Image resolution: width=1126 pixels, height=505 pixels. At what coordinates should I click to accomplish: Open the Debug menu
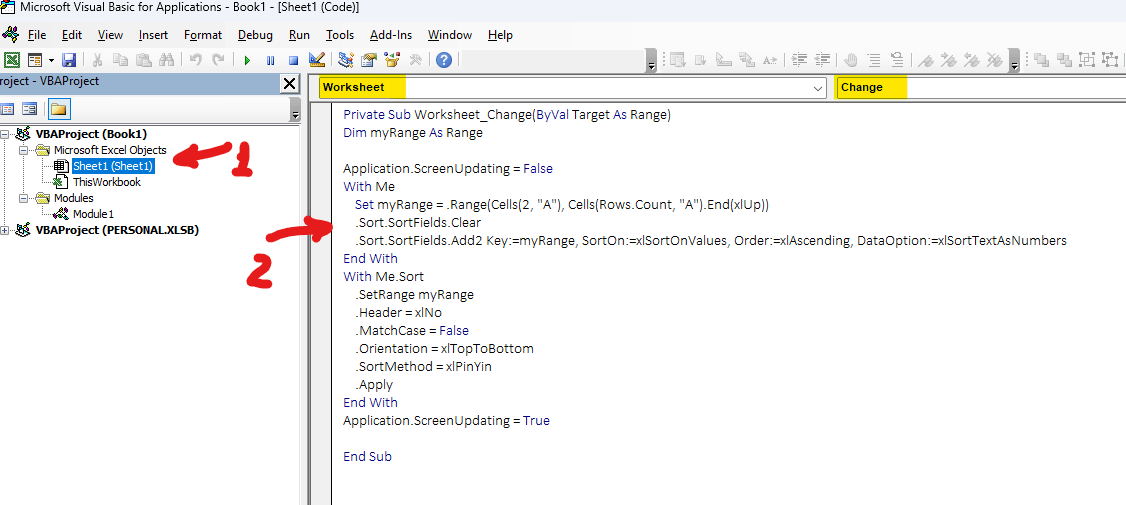click(x=255, y=34)
